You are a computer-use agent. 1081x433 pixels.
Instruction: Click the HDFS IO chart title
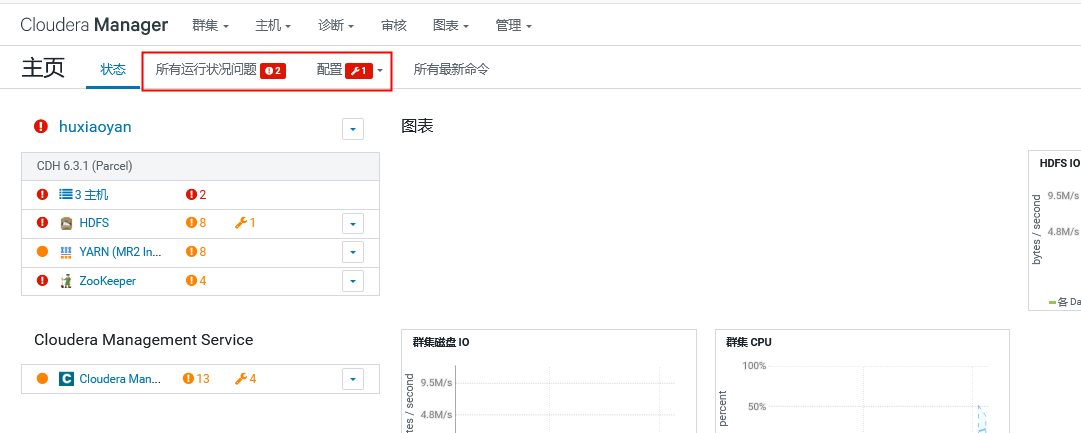tap(1059, 163)
